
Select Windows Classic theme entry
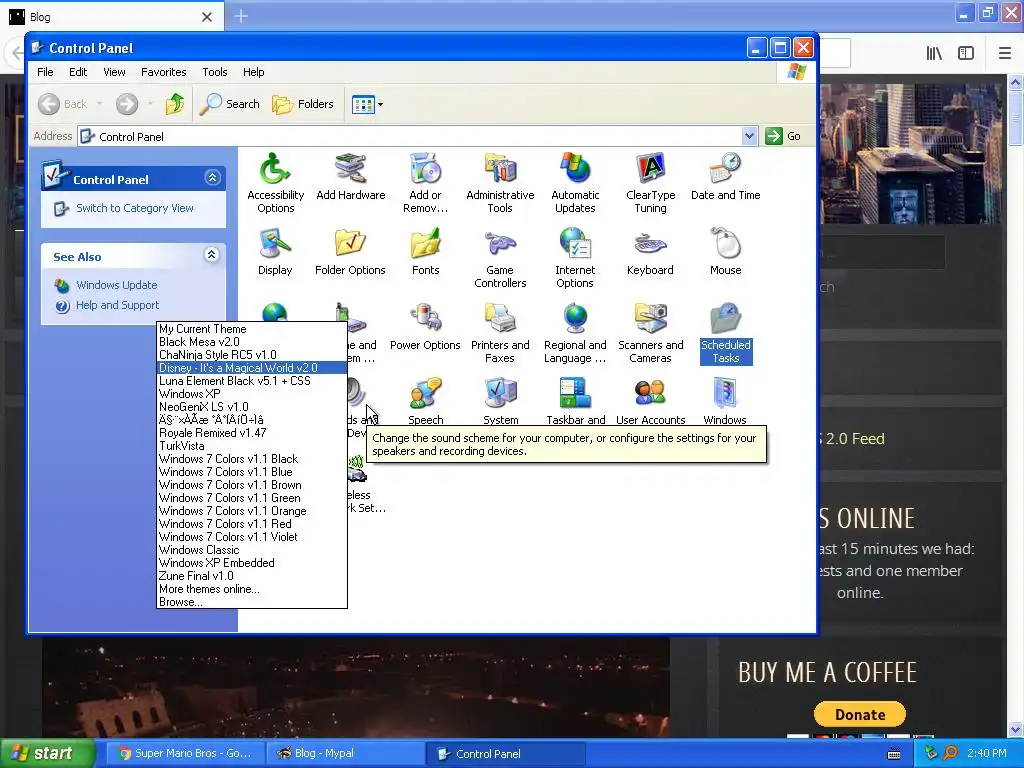[251, 550]
